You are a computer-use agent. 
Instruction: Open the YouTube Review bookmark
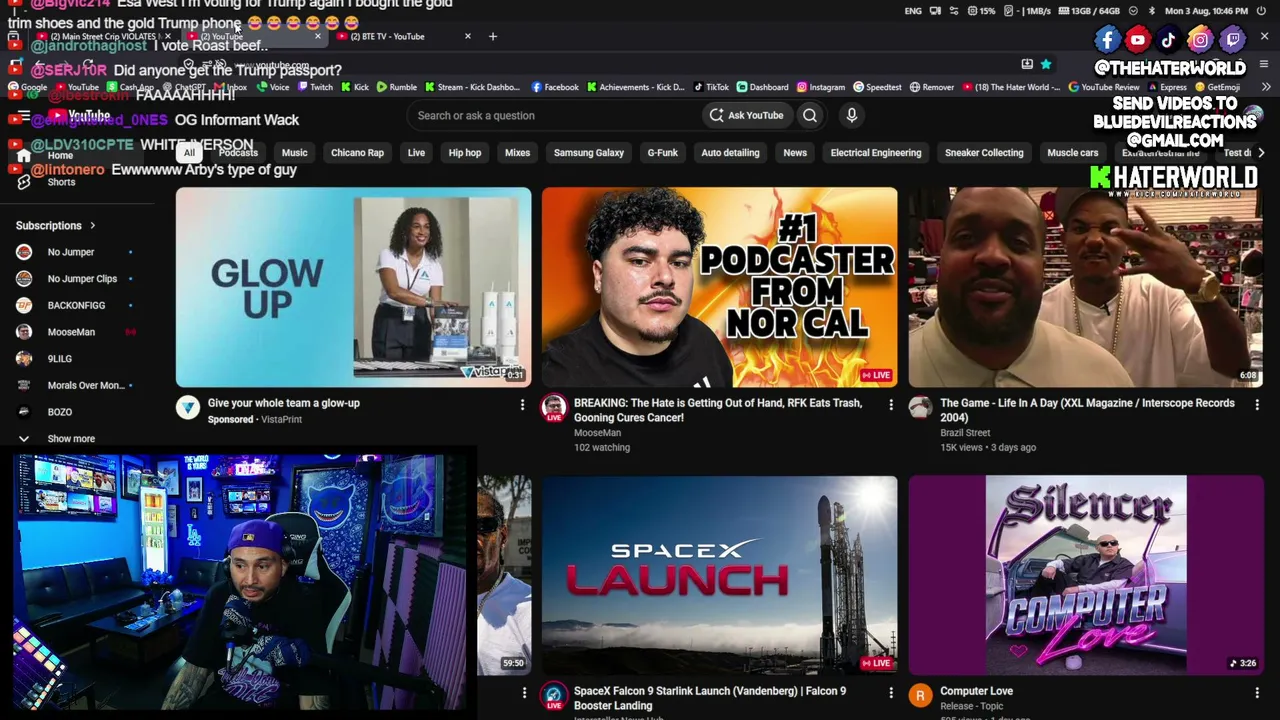pyautogui.click(x=1104, y=87)
